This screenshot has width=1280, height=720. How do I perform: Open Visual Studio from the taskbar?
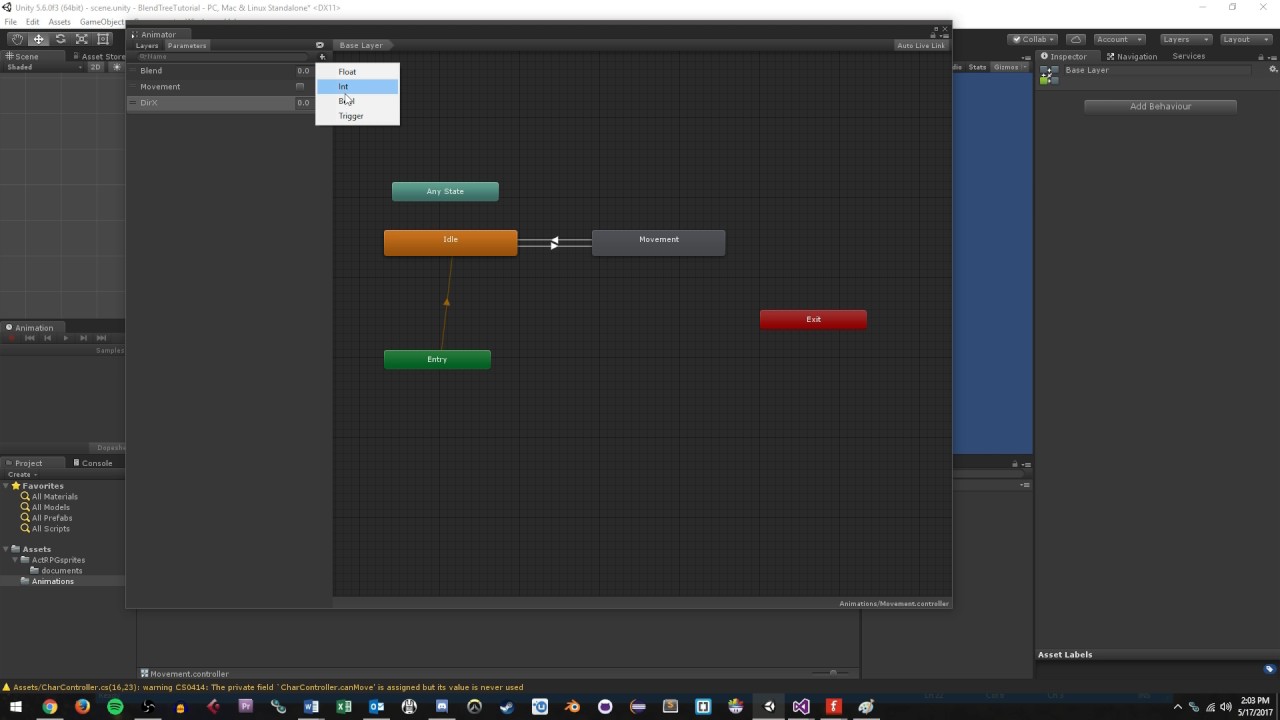coord(801,707)
